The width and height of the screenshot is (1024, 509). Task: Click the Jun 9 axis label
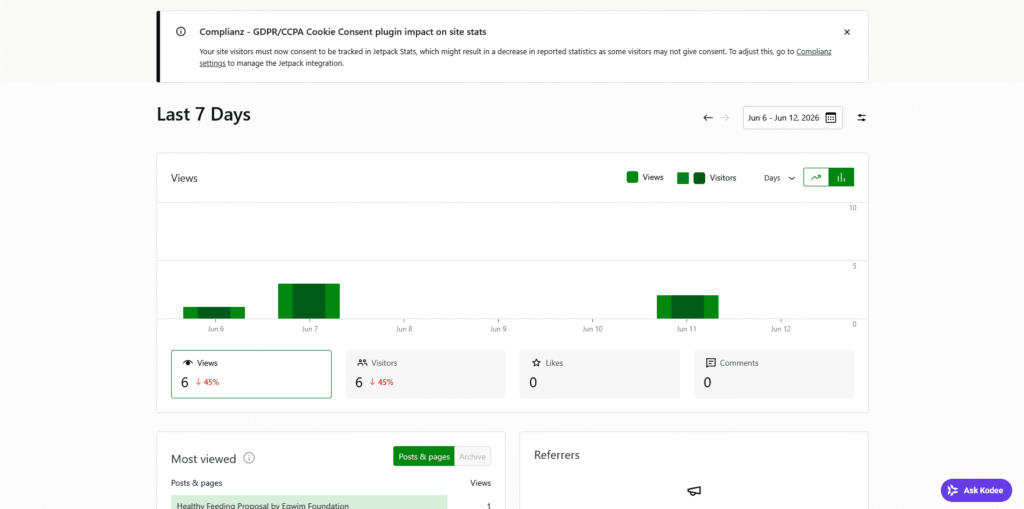(x=498, y=329)
